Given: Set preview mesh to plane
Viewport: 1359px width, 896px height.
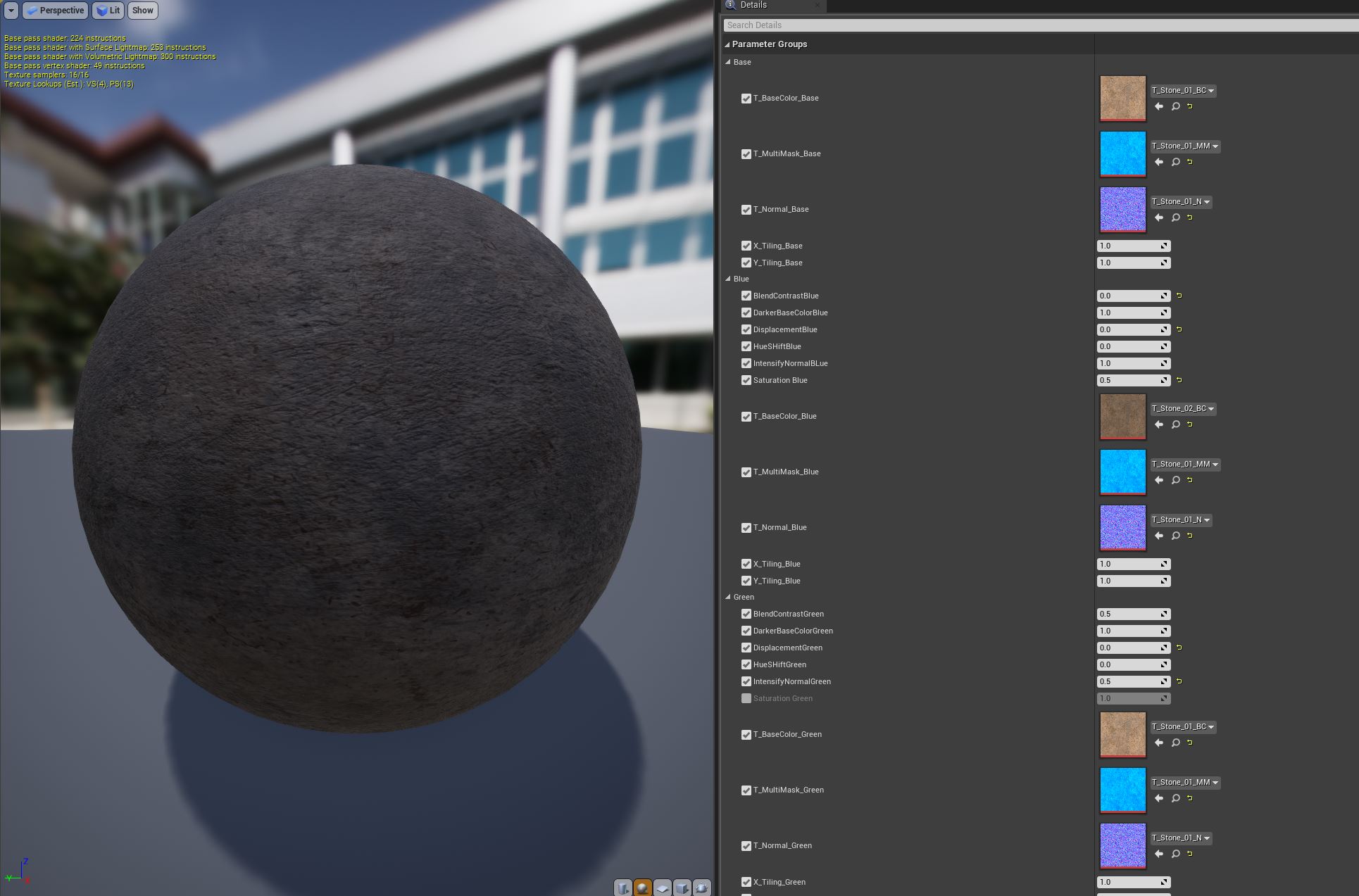Looking at the screenshot, I should [662, 888].
